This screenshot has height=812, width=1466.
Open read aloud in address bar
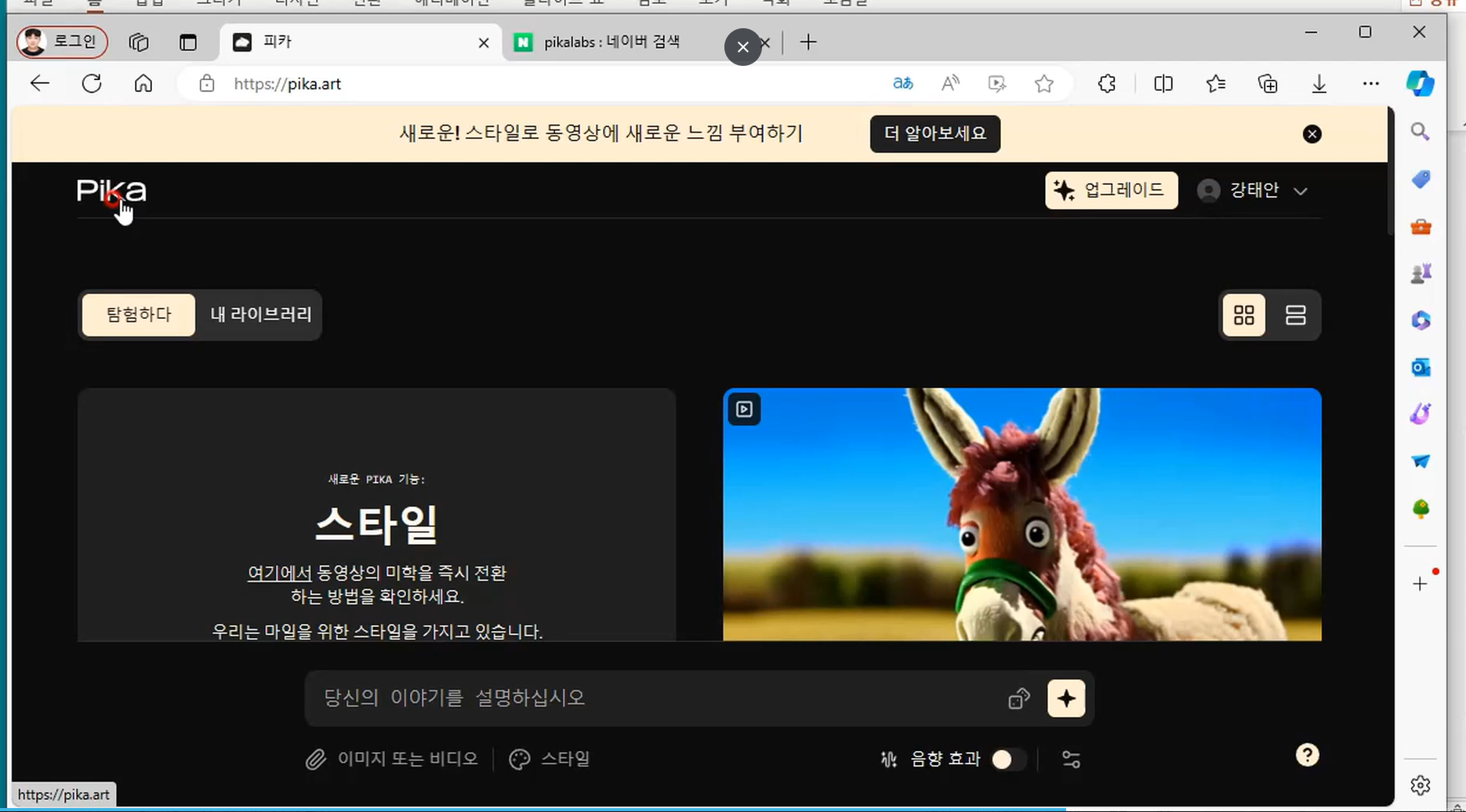(x=950, y=84)
